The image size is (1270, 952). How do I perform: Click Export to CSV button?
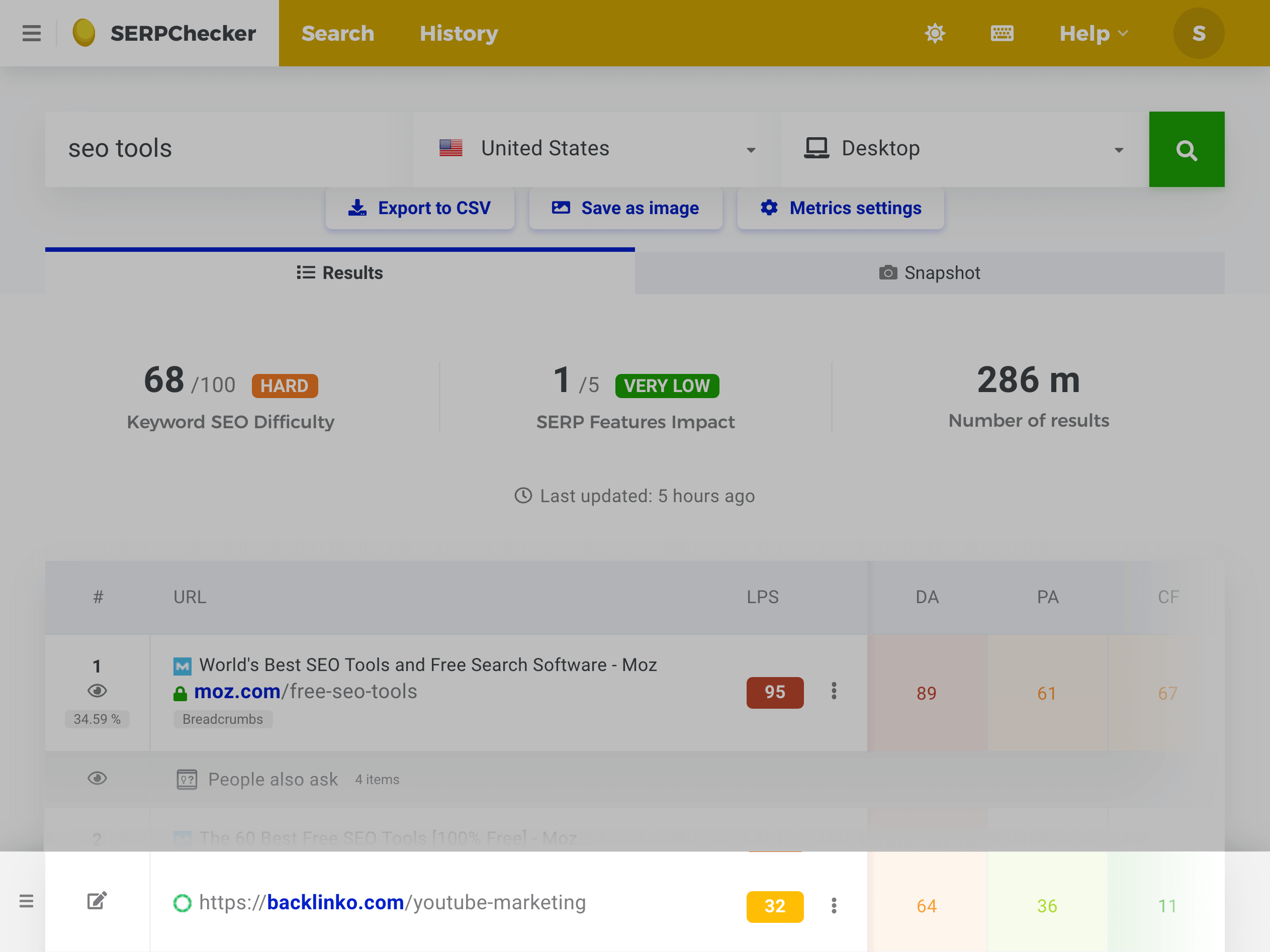click(420, 208)
